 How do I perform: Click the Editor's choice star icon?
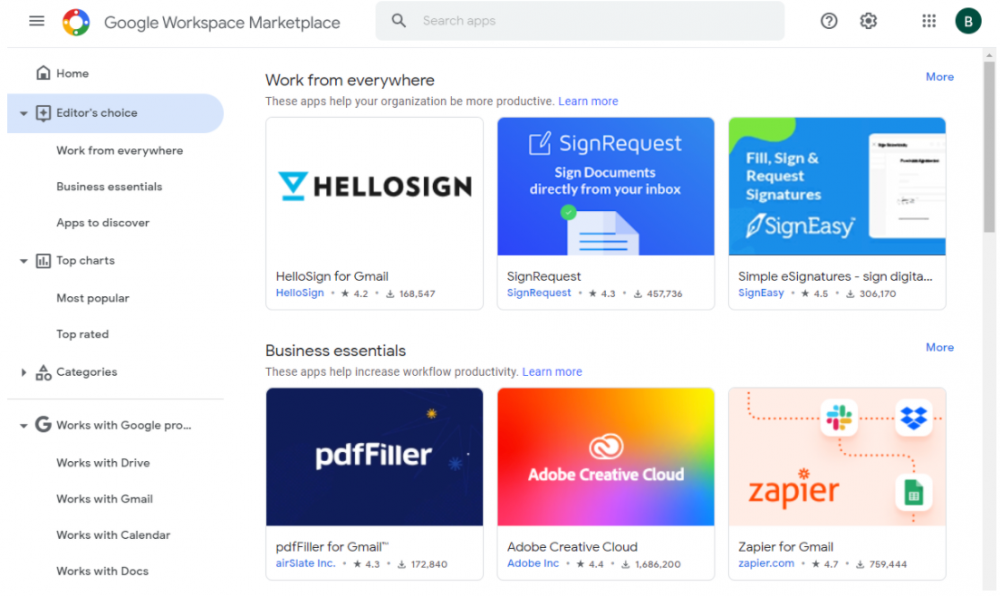pyautogui.click(x=43, y=113)
